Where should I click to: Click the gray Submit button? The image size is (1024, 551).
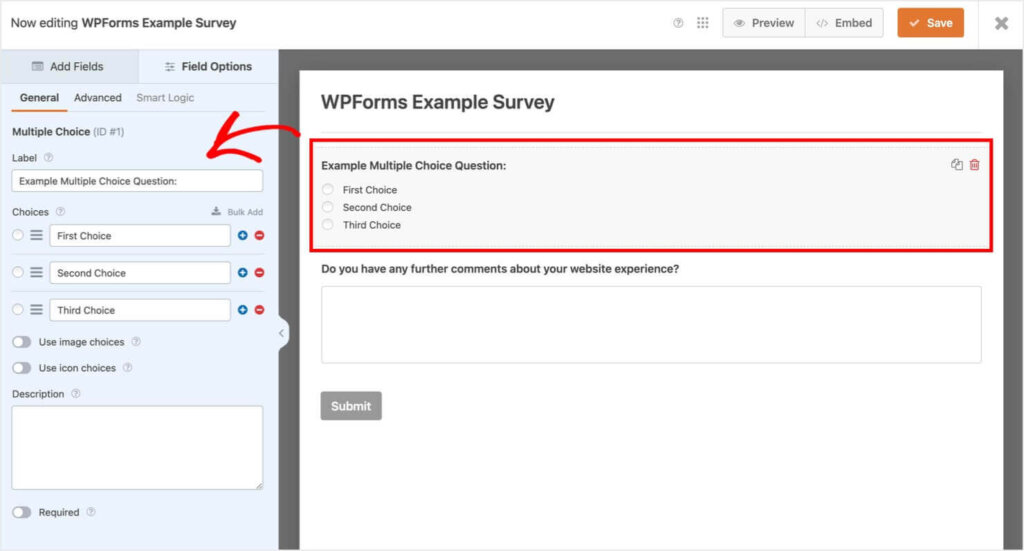(351, 405)
